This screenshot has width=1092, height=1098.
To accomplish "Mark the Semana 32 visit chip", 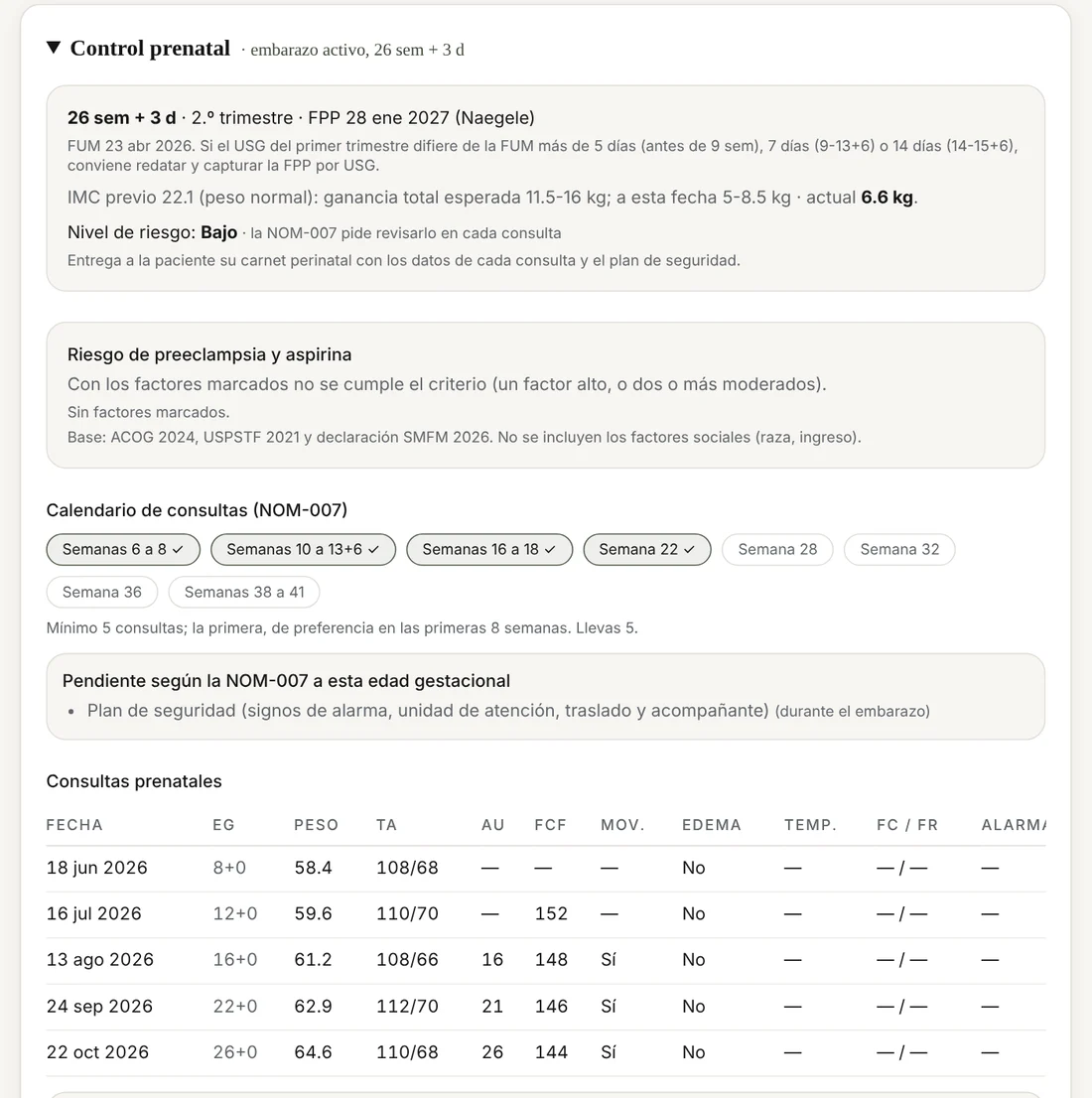I will [899, 550].
